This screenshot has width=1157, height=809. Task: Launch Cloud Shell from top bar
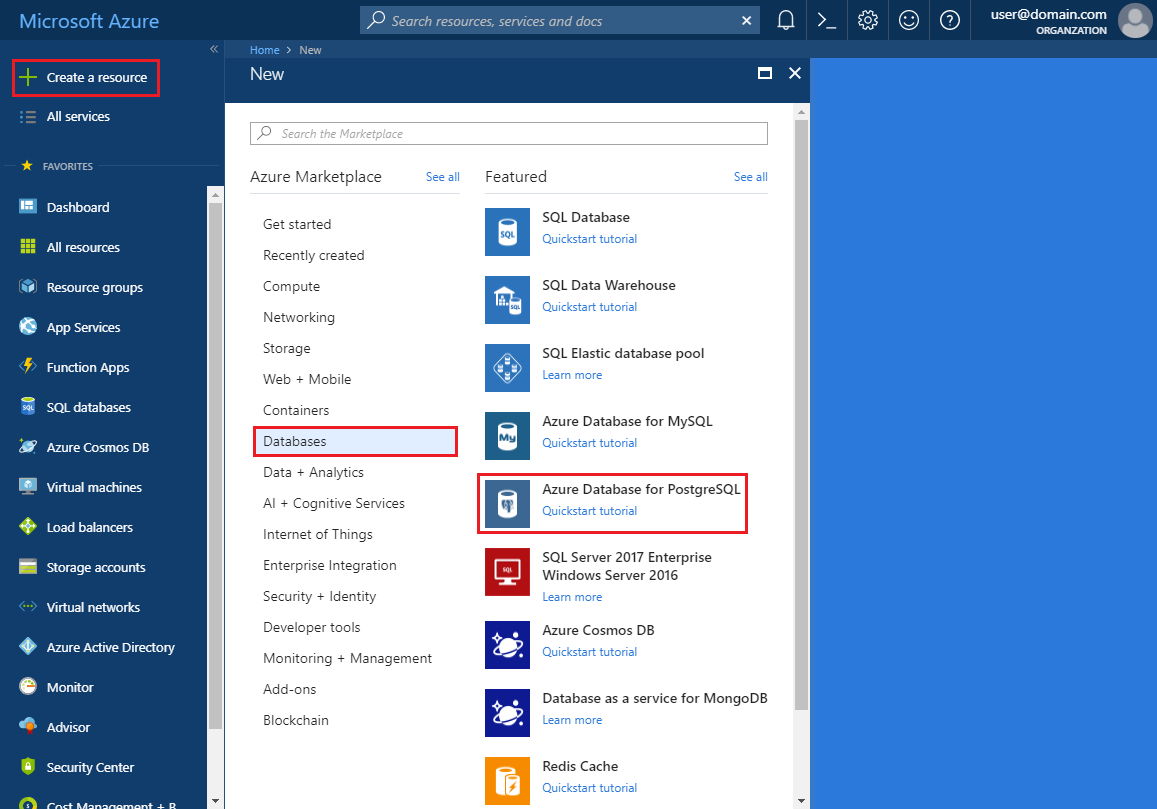pos(826,20)
